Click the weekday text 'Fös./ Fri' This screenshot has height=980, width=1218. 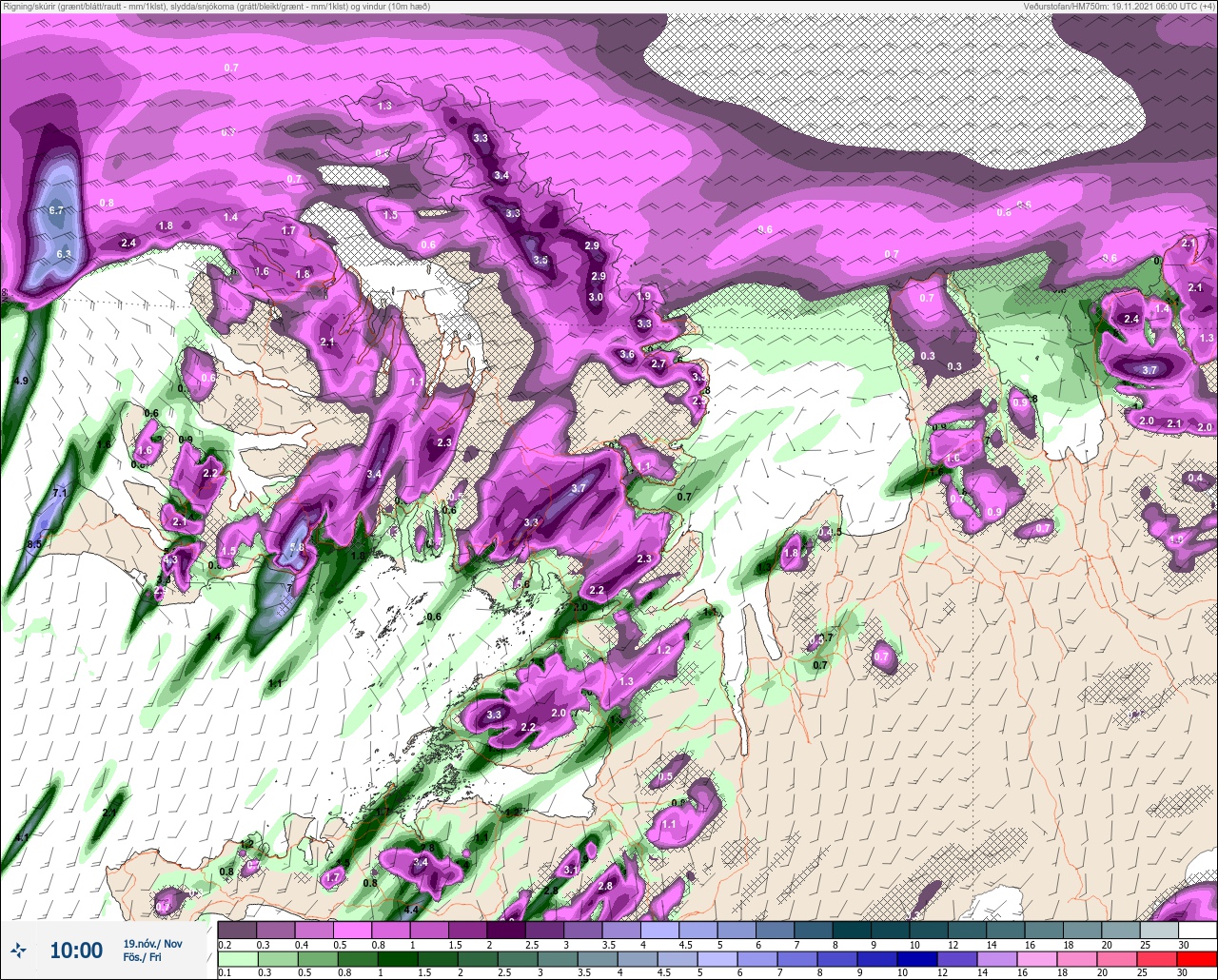click(143, 957)
